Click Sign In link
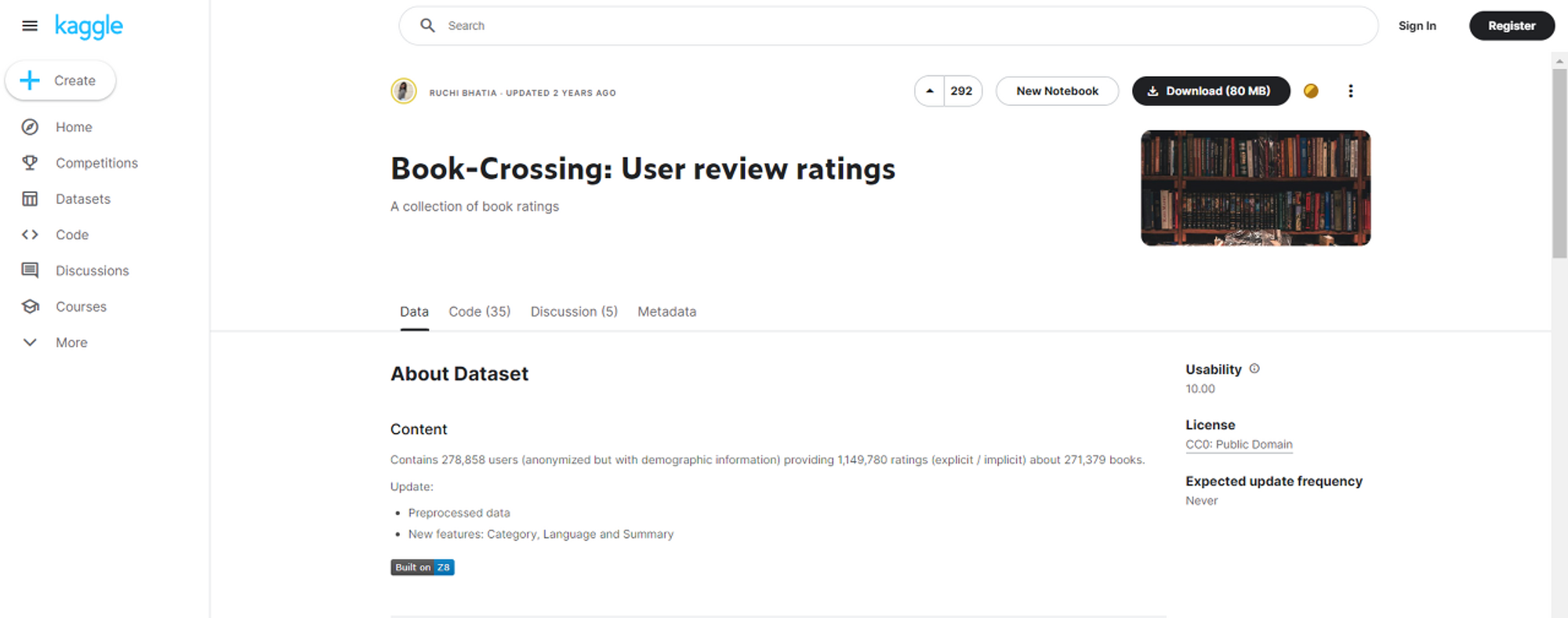The width and height of the screenshot is (1568, 618). click(x=1417, y=26)
